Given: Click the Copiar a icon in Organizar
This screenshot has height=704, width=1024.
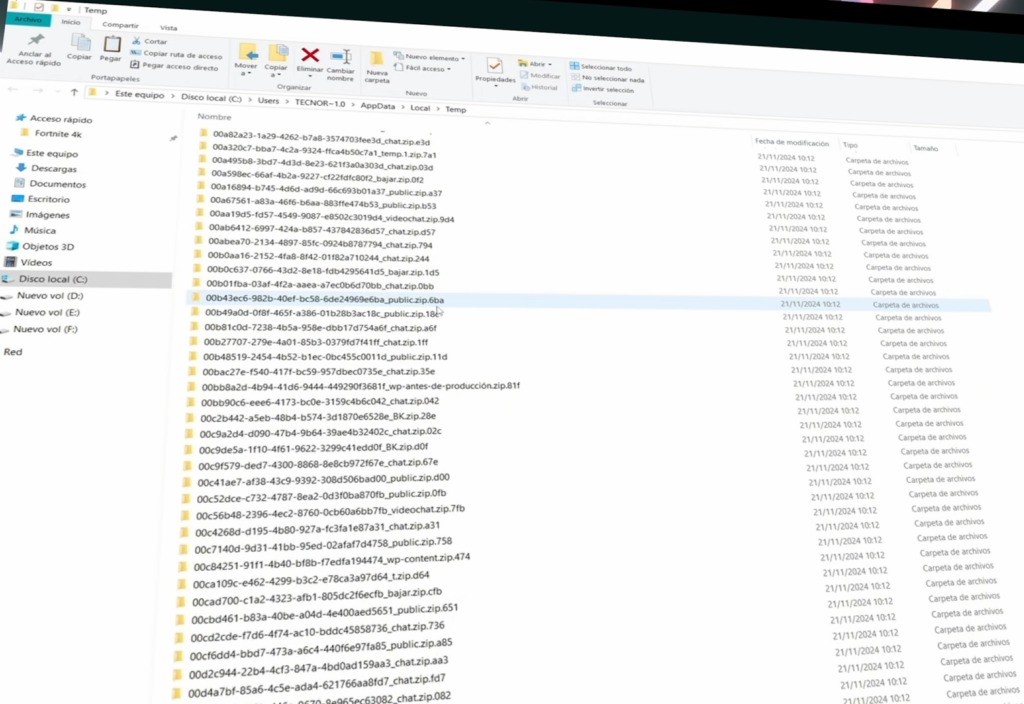Looking at the screenshot, I should coord(278,54).
